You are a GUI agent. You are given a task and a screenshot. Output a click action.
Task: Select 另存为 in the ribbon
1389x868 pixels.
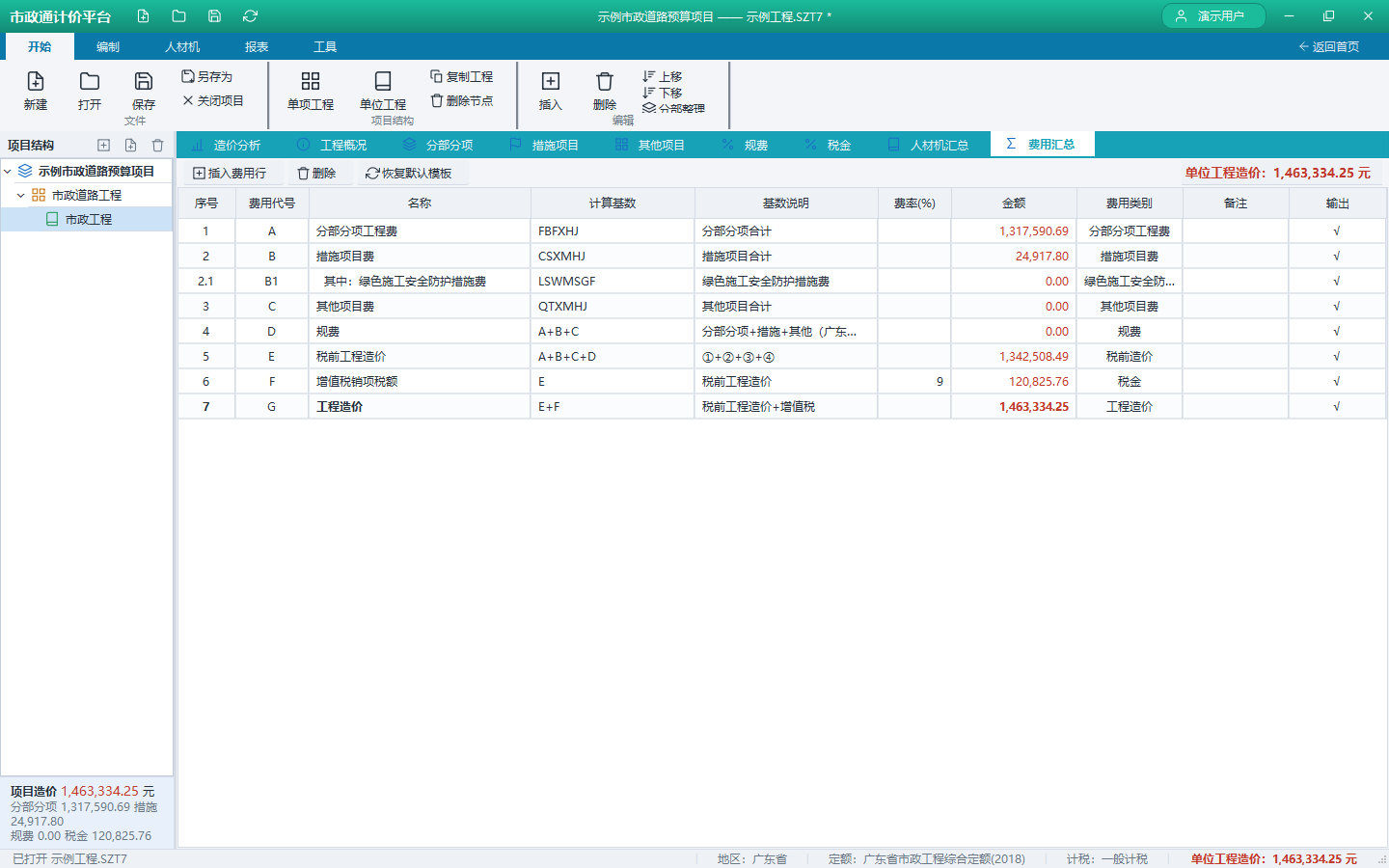pos(207,76)
